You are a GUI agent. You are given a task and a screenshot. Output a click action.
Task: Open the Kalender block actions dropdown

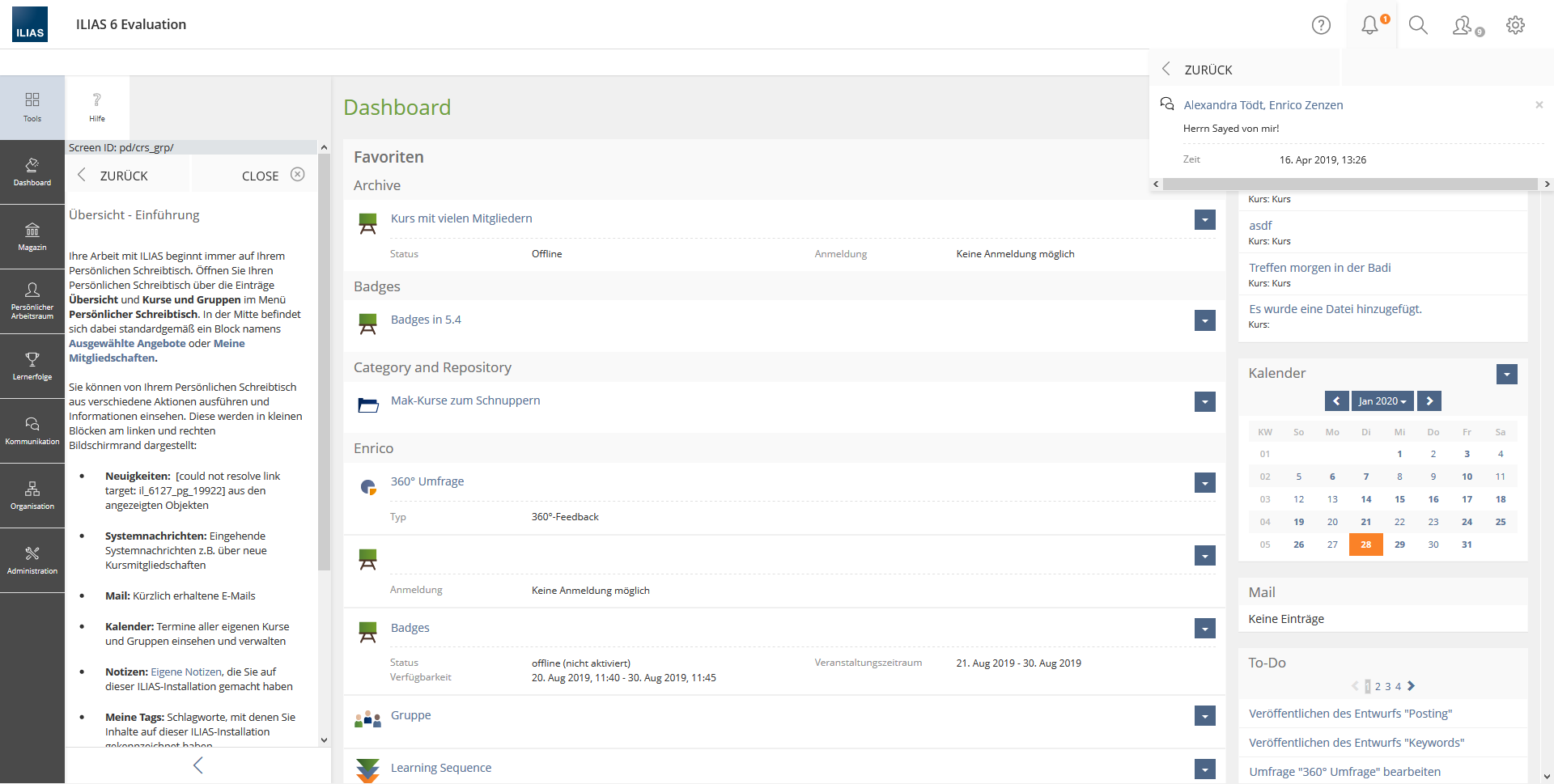point(1506,375)
